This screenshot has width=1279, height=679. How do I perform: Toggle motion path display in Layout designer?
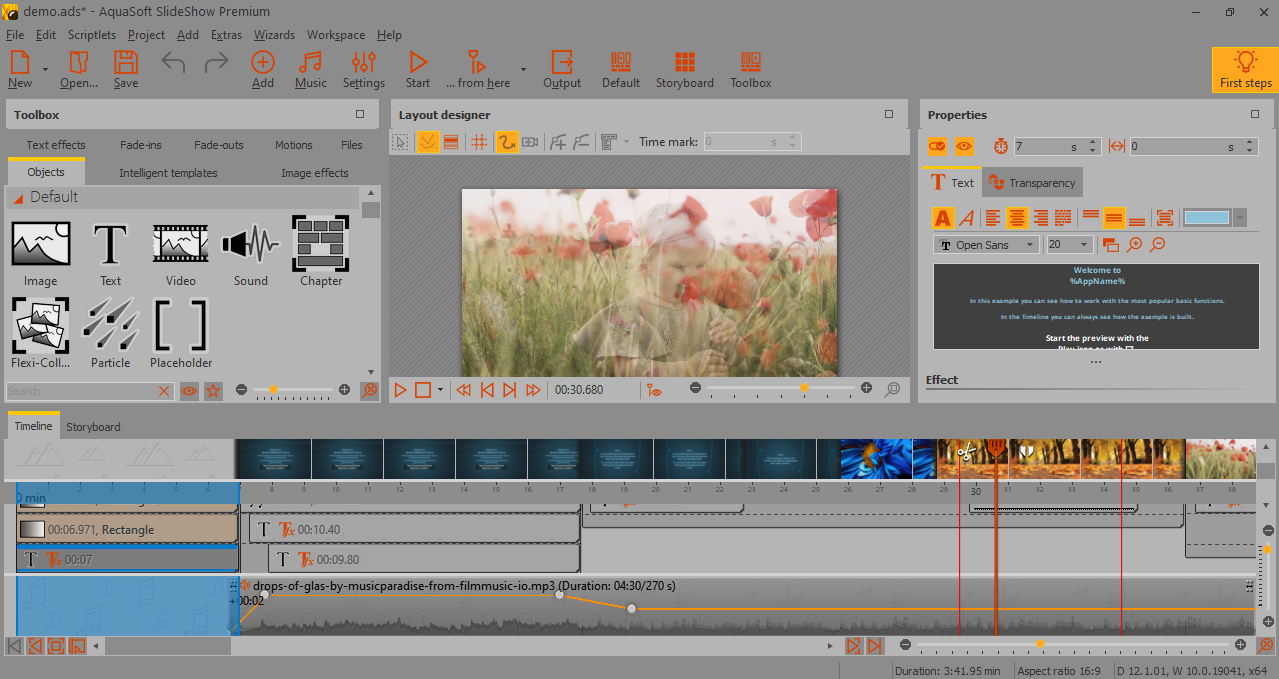click(507, 142)
